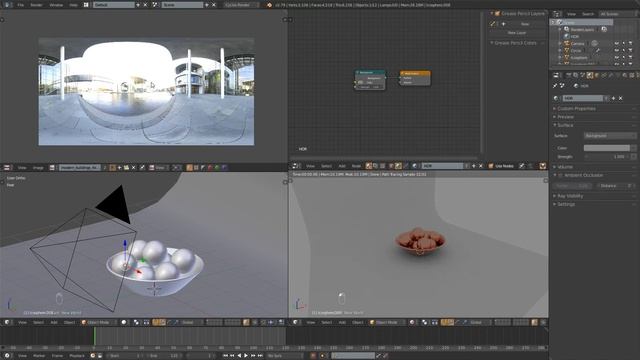Image resolution: width=640 pixels, height=360 pixels.
Task: Open the scene selector showing Scene
Action: 182,5
